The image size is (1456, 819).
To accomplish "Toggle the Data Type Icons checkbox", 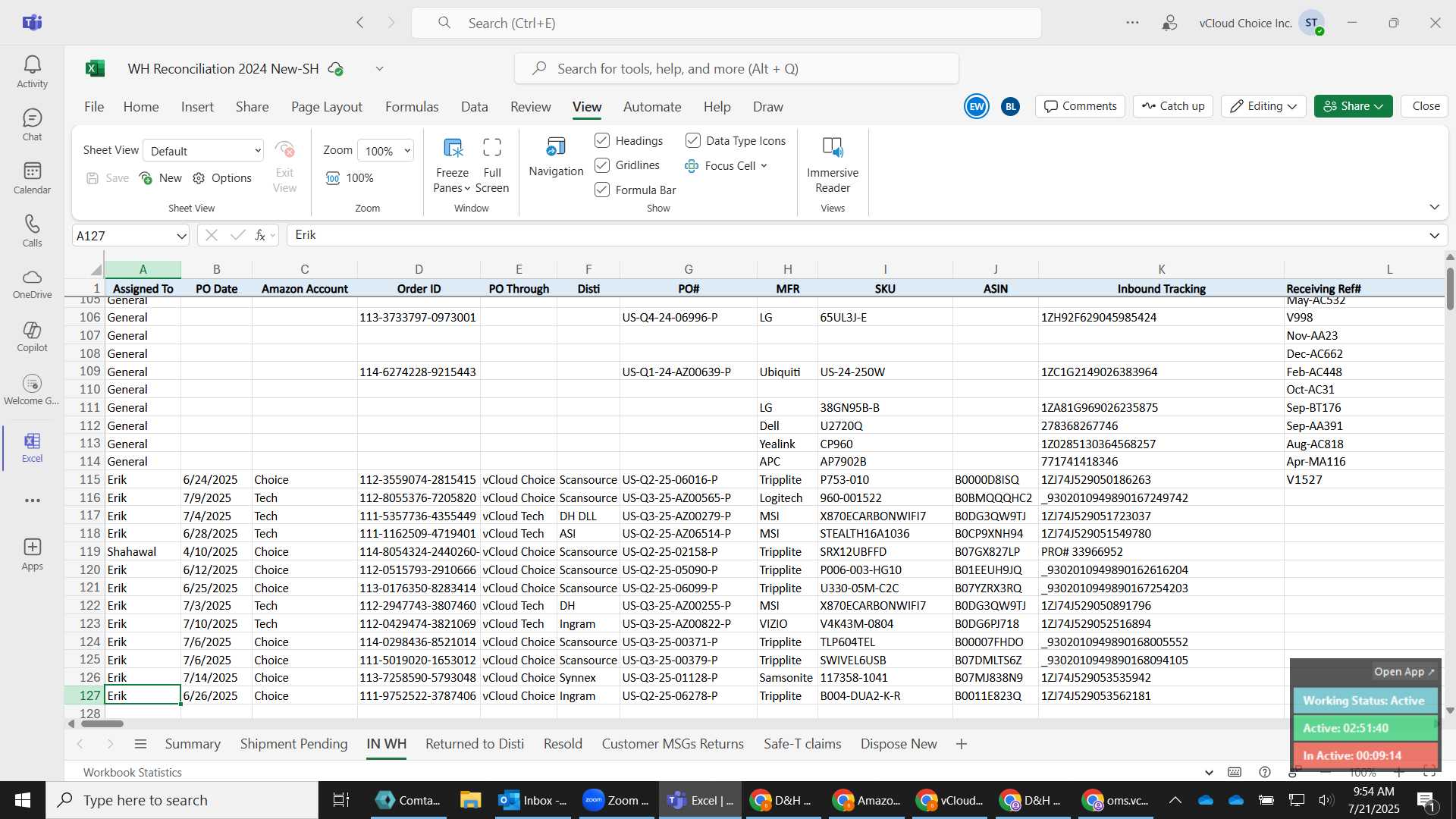I will coord(693,141).
